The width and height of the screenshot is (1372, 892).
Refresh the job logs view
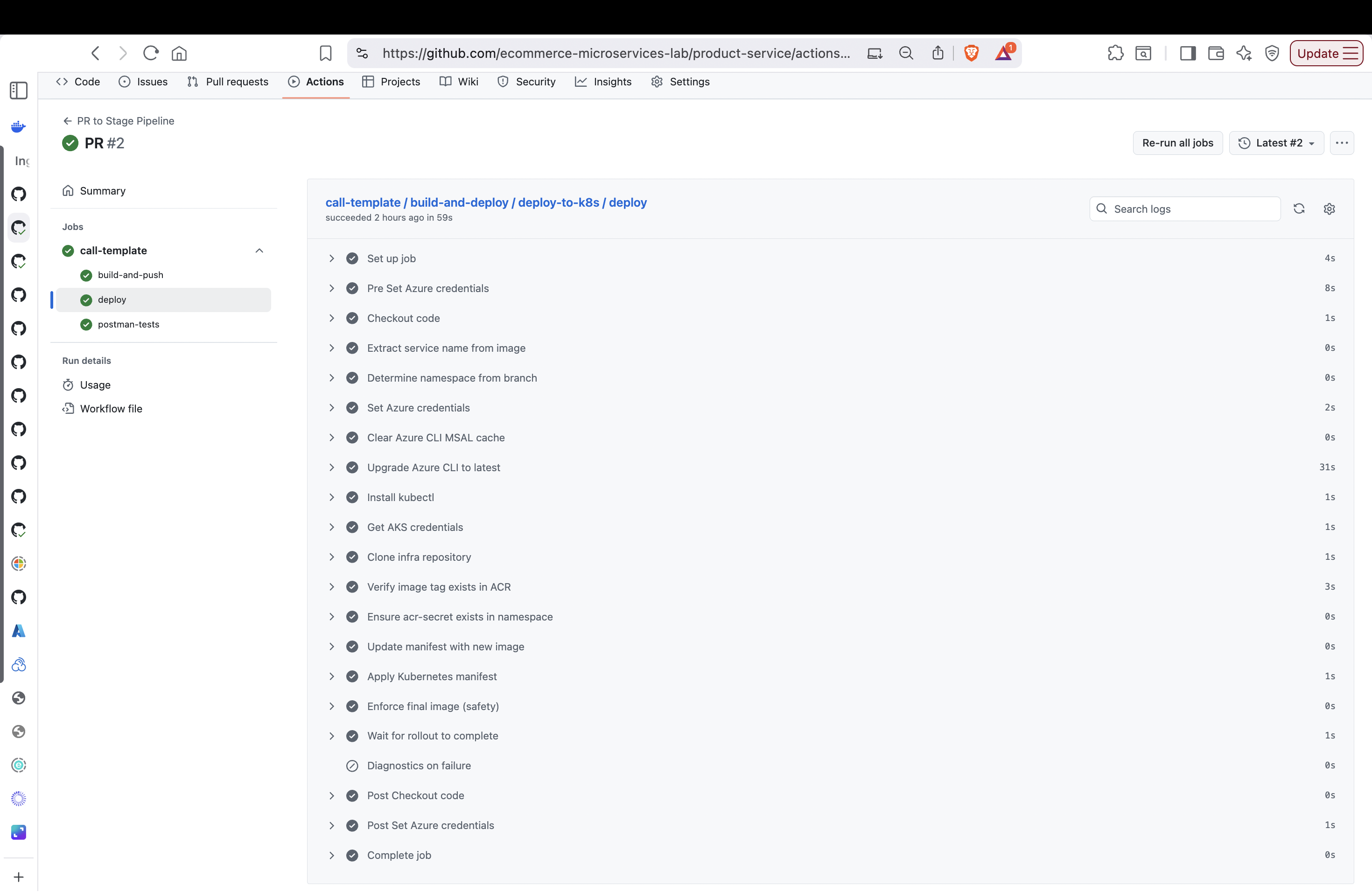tap(1299, 209)
